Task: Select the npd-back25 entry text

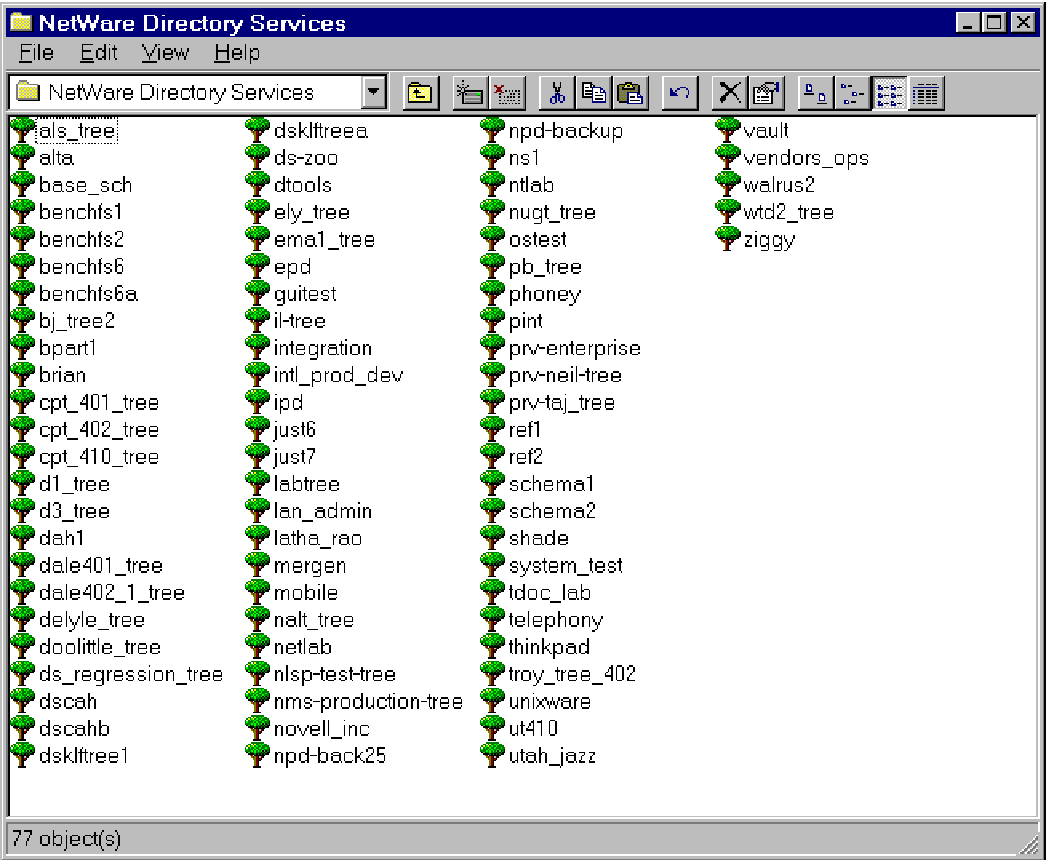Action: (x=330, y=755)
